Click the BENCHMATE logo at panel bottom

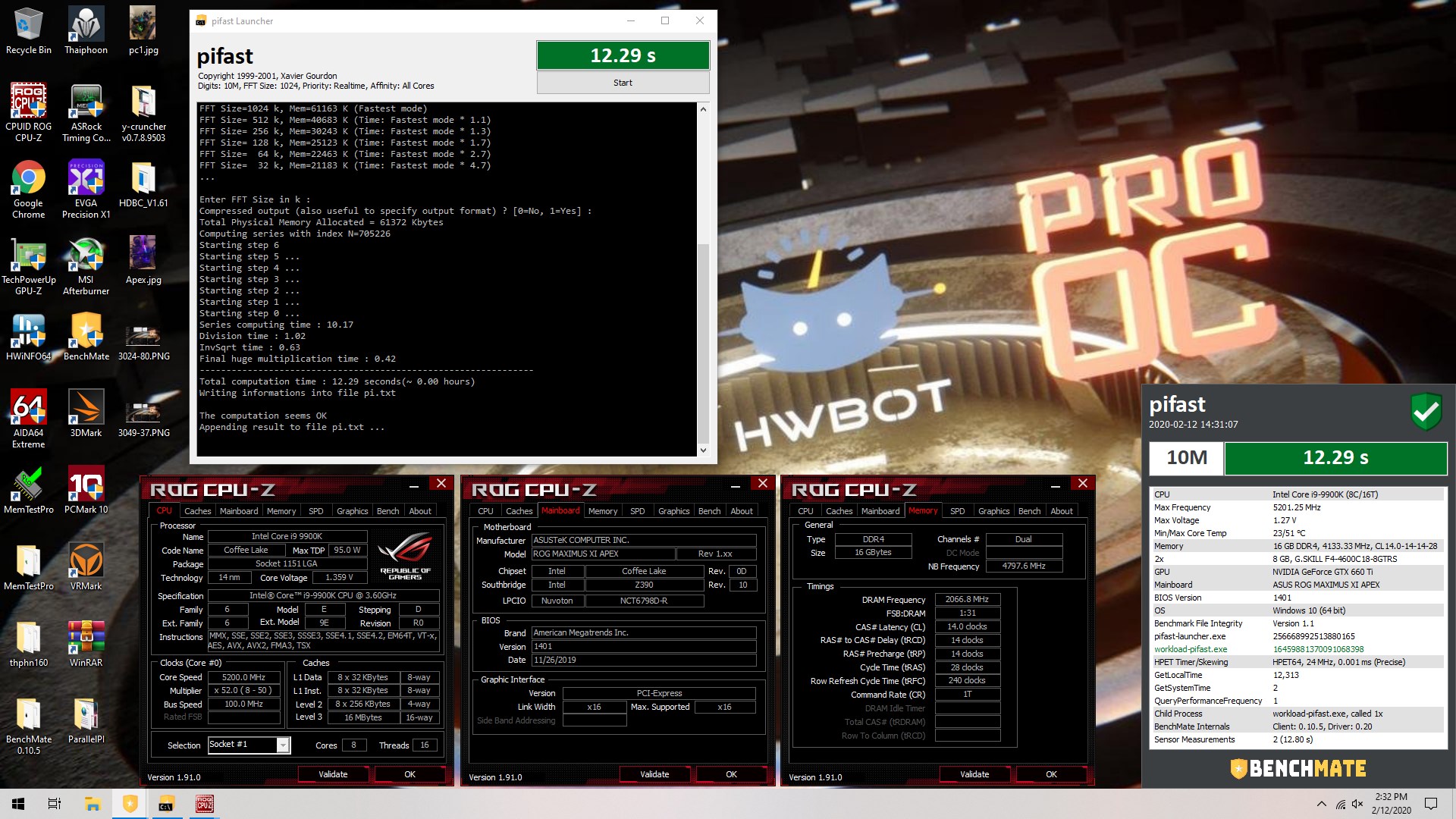point(1298,768)
